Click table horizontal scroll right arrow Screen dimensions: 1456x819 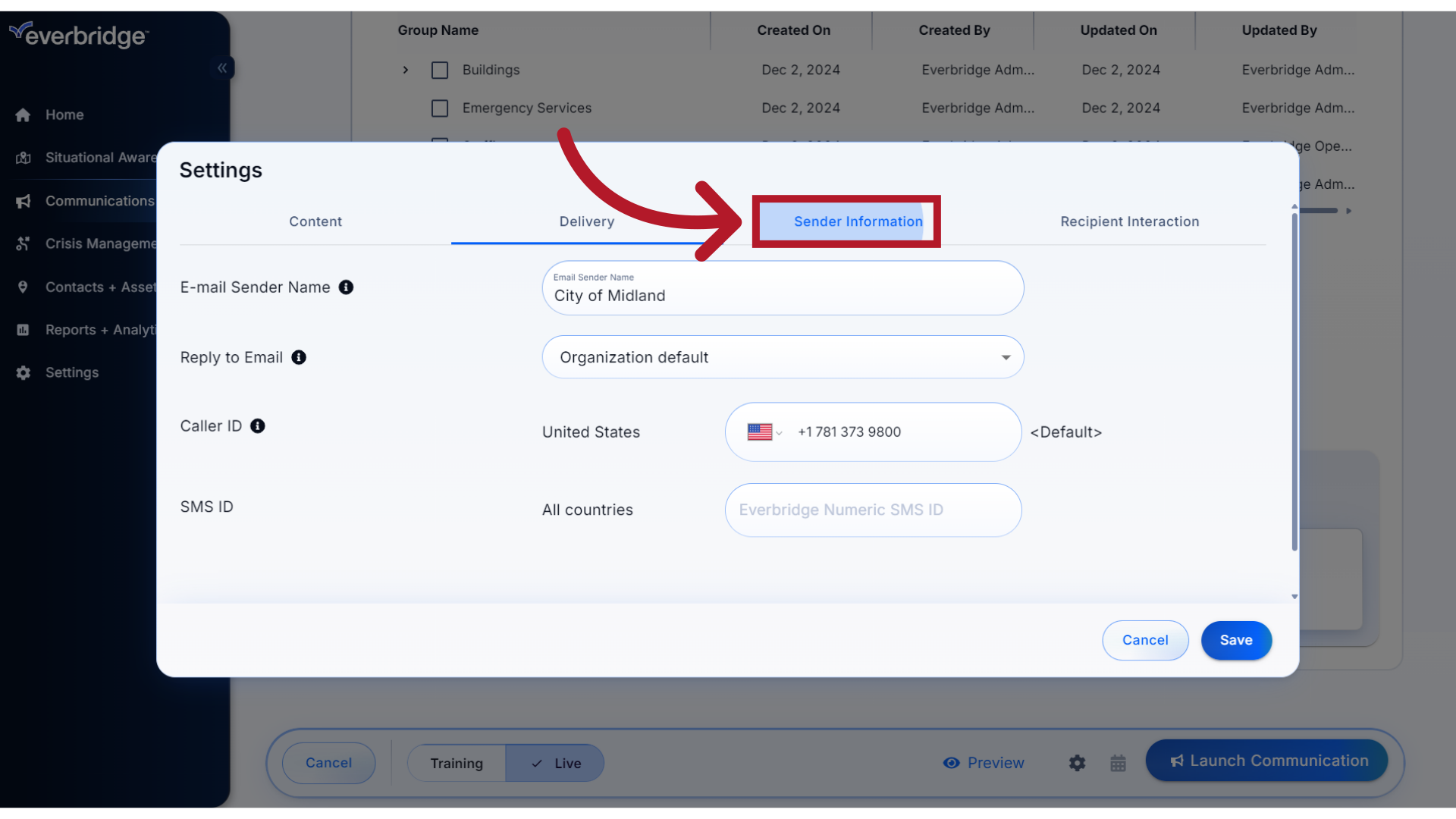(1349, 211)
